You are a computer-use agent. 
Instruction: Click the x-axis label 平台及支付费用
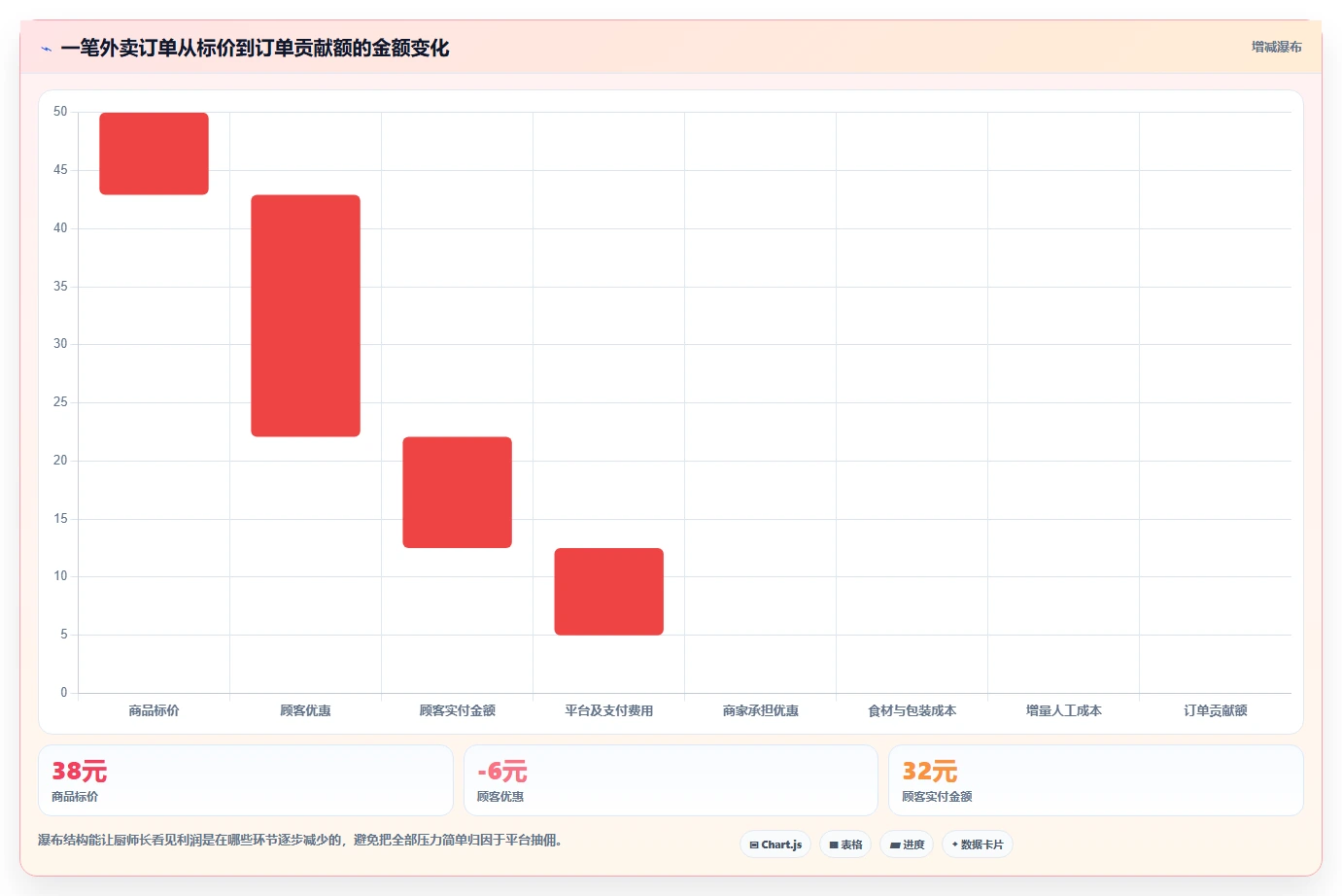608,710
